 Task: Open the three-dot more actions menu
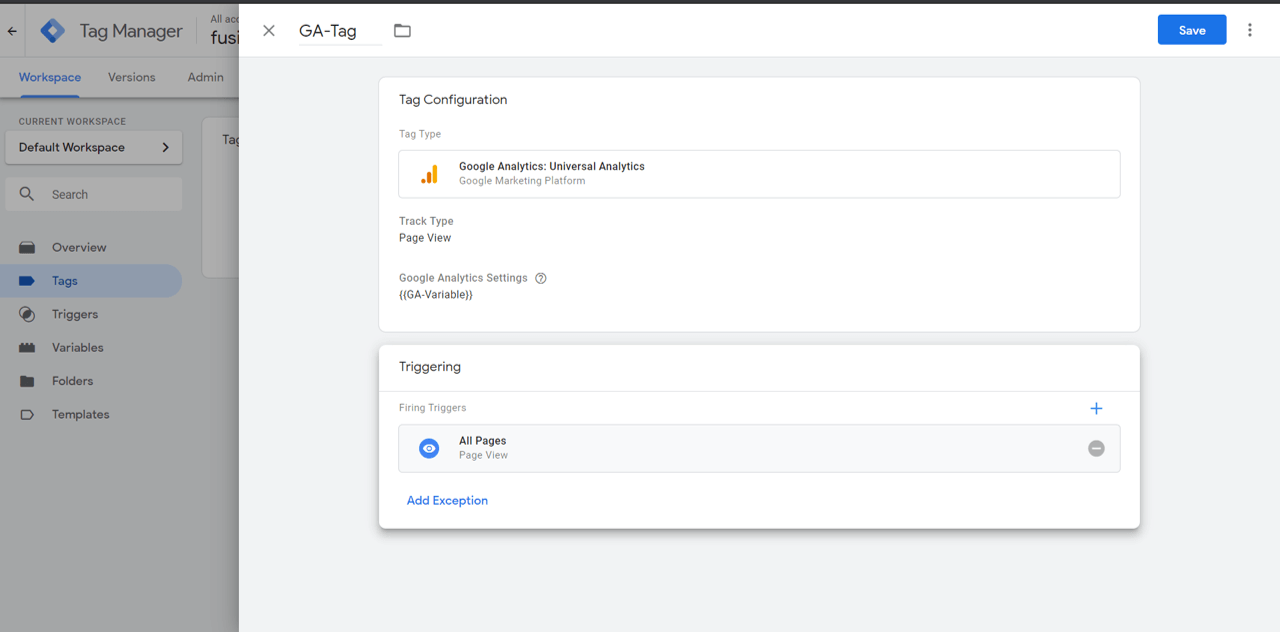(x=1250, y=30)
